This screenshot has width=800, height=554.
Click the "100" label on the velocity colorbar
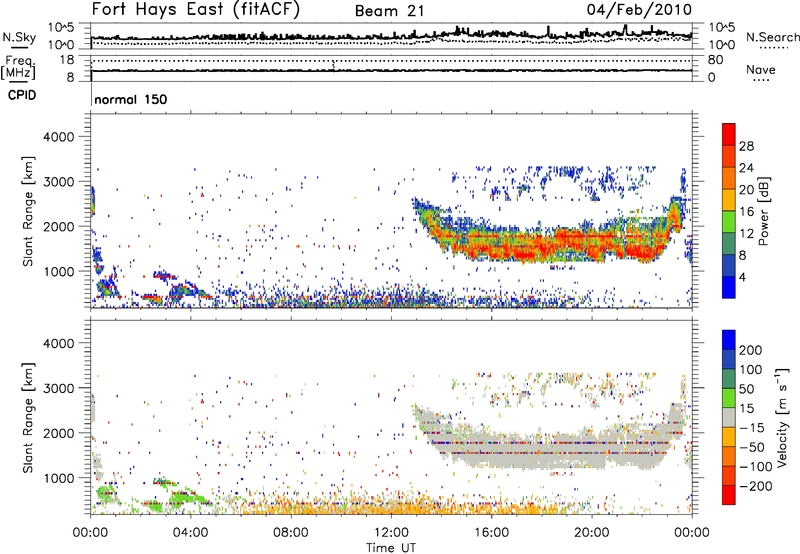pyautogui.click(x=751, y=370)
